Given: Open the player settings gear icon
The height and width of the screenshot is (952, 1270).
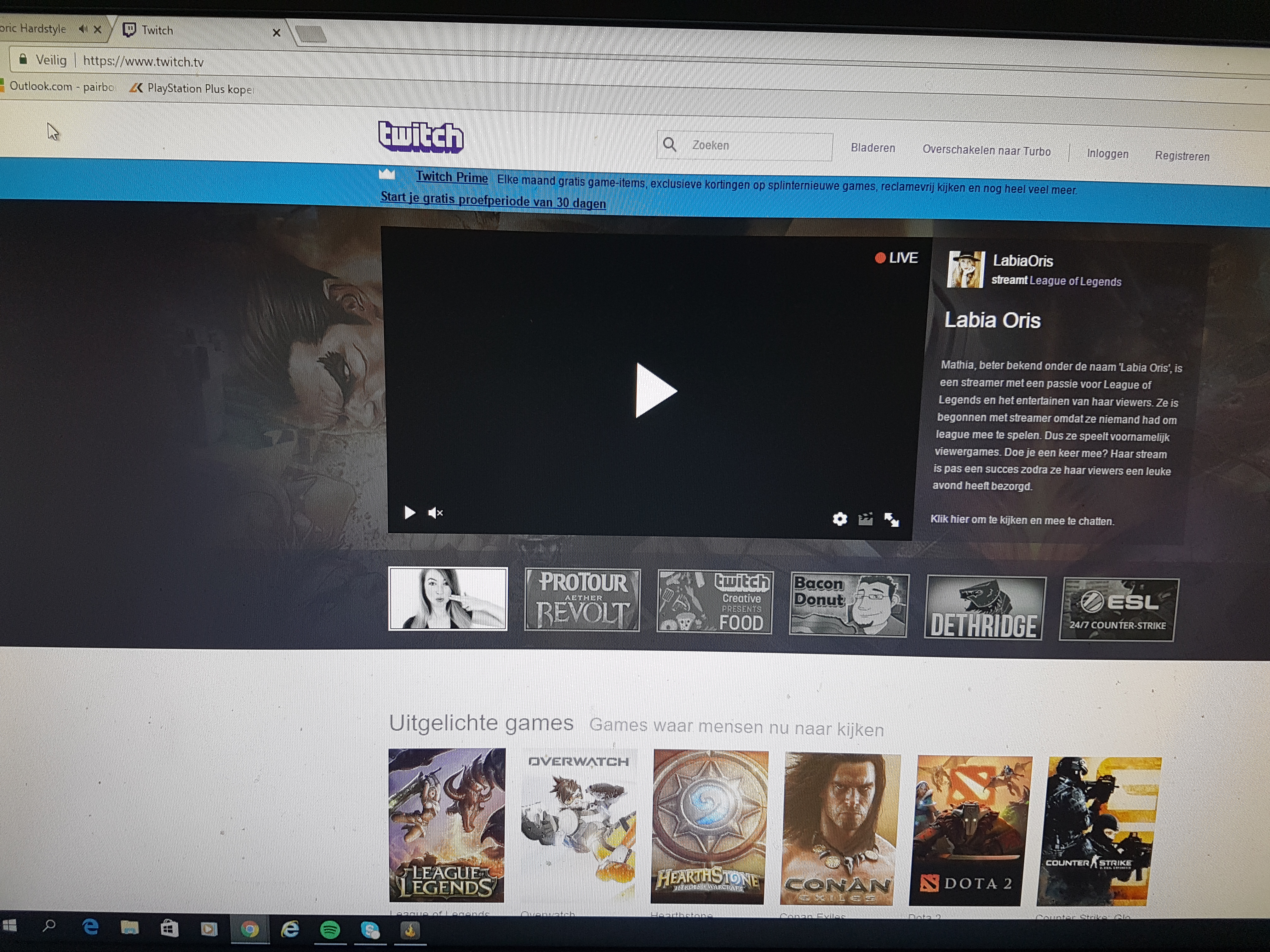Looking at the screenshot, I should [x=839, y=519].
